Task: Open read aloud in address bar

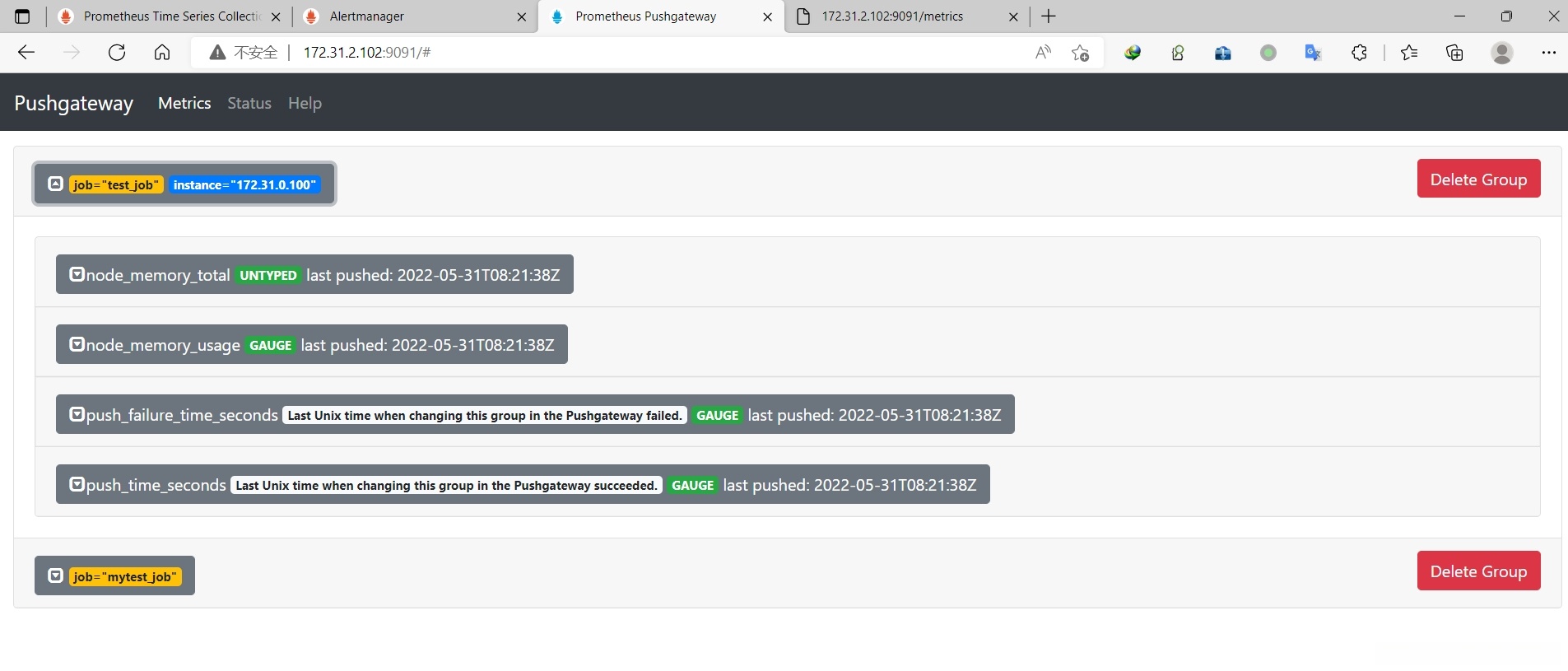Action: (1043, 53)
